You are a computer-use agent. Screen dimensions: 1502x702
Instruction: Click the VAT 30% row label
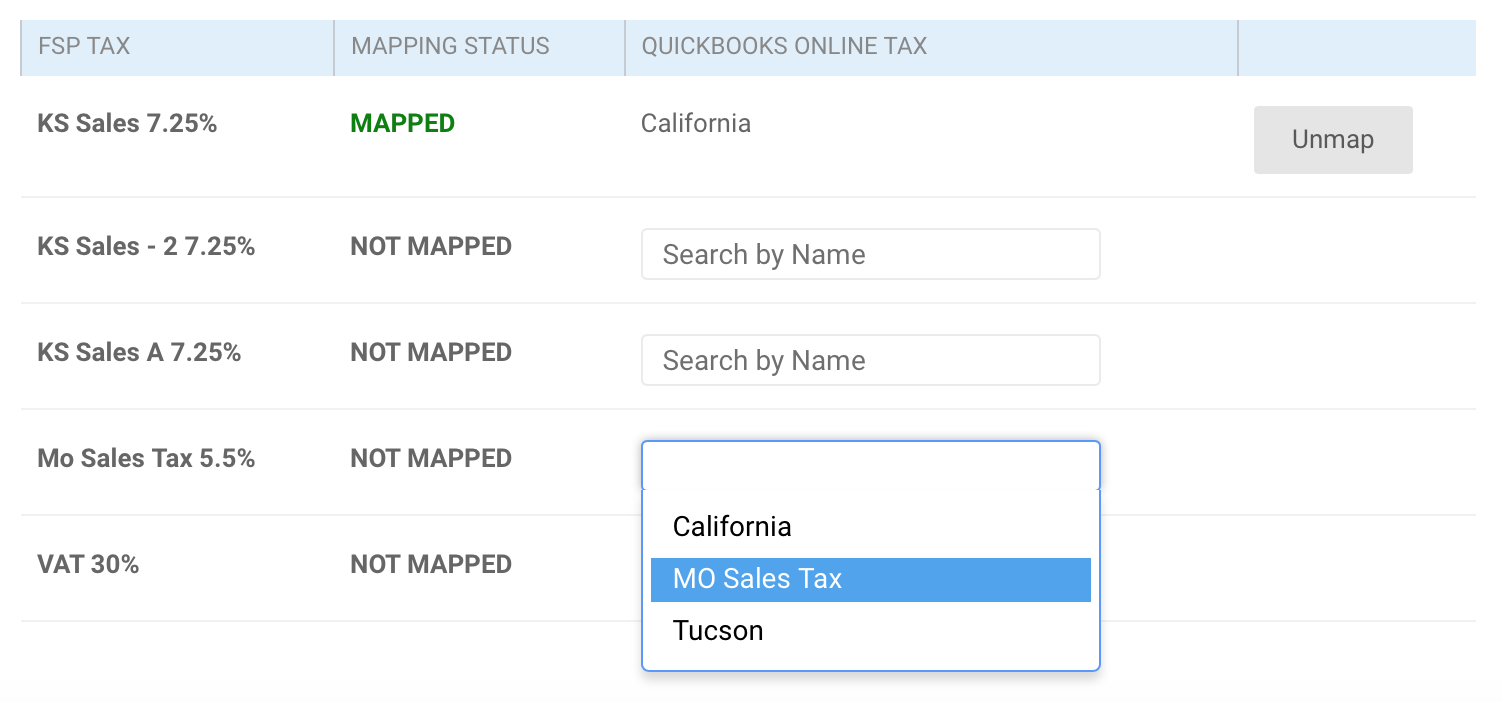88,565
